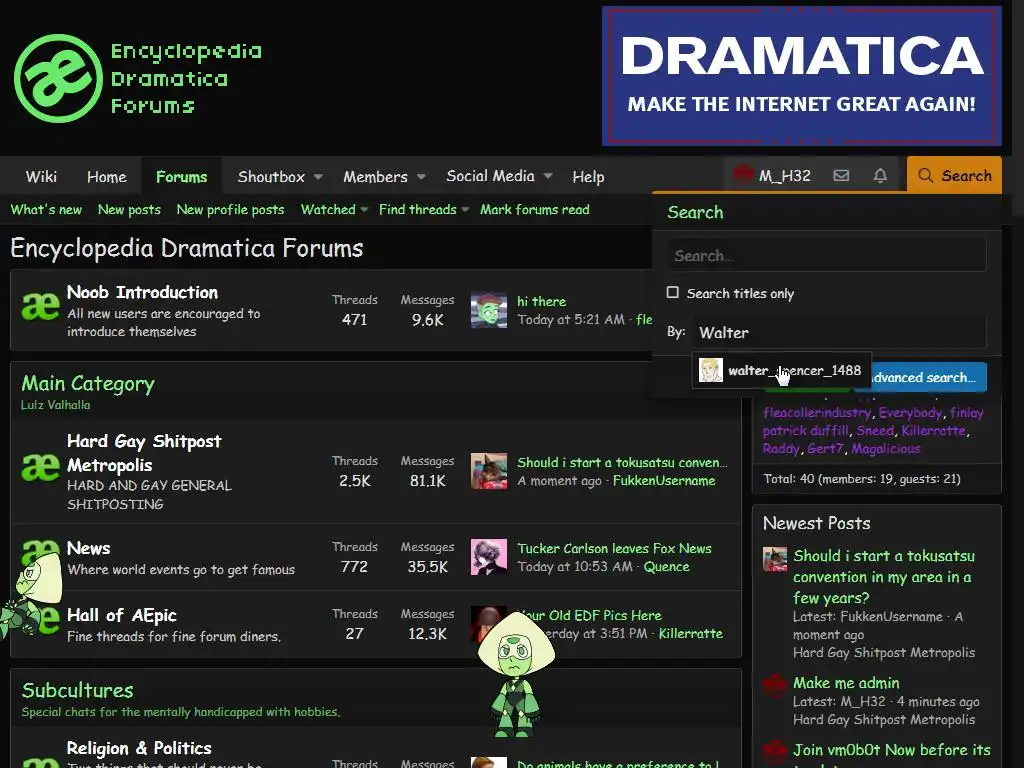Screen dimensions: 1024x768
Task: Click Hard Gay Shitpost Metropolis ae icon
Action: [x=40, y=467]
